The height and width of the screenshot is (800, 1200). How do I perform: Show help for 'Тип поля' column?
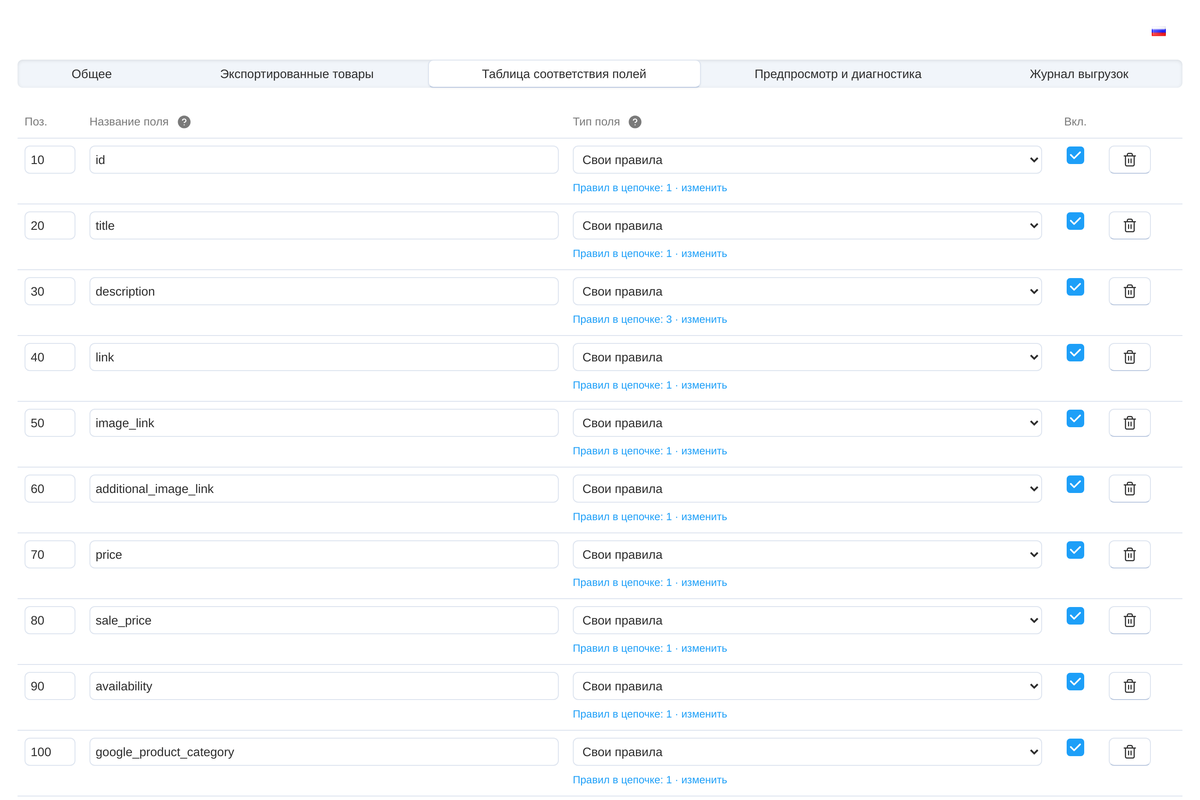point(635,122)
